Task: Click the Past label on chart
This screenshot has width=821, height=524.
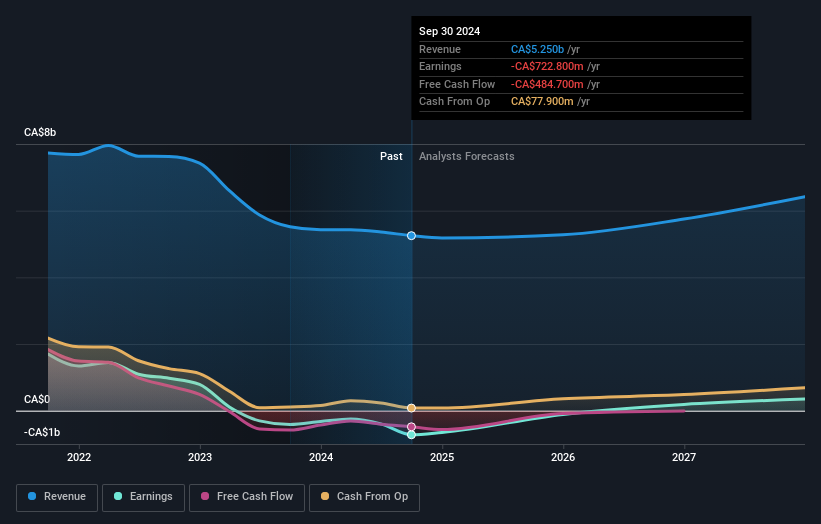Action: [x=391, y=156]
